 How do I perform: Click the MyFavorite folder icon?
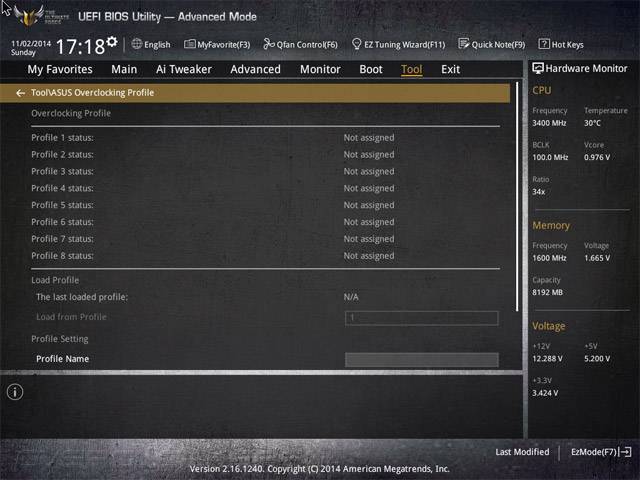189,44
